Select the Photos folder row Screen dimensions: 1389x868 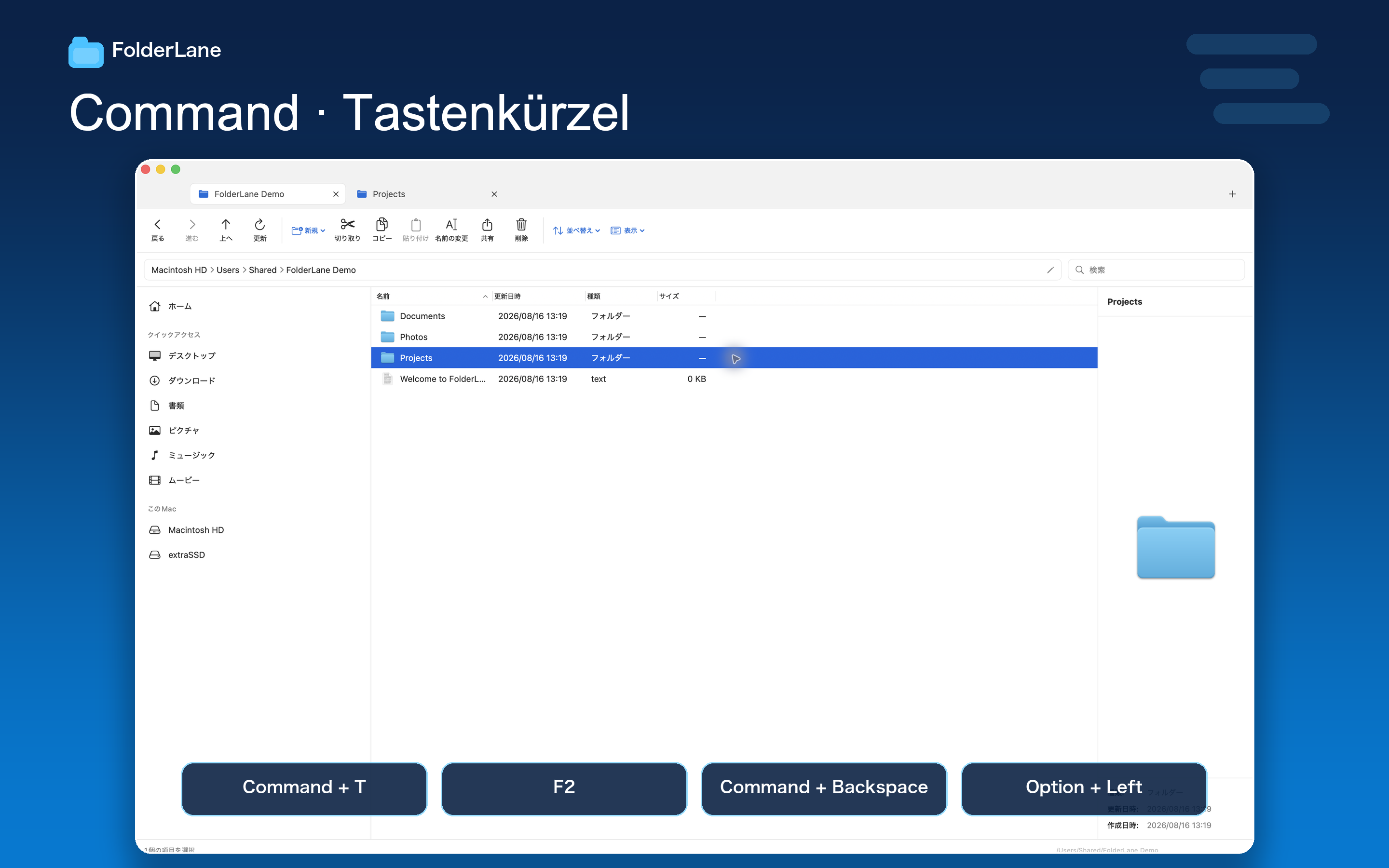pos(734,337)
